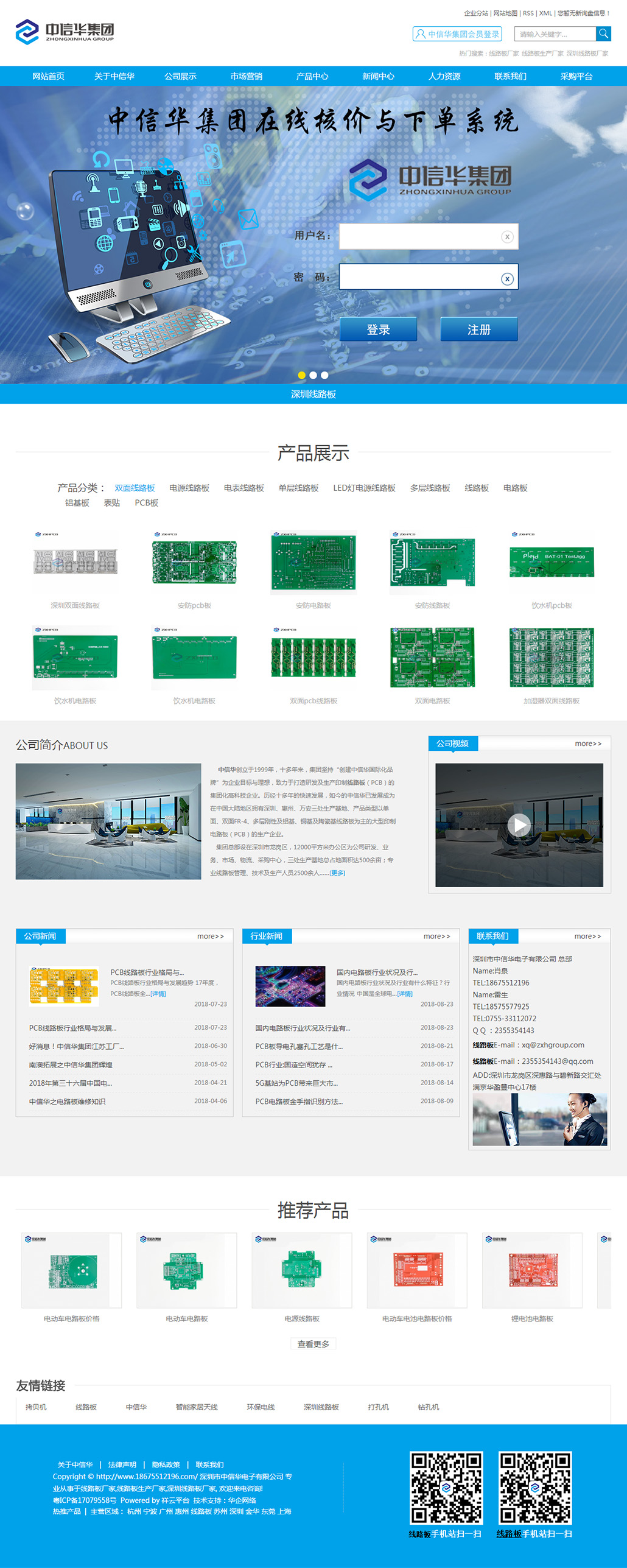Open the XML link at the top
The width and height of the screenshot is (627, 1568).
[x=545, y=13]
